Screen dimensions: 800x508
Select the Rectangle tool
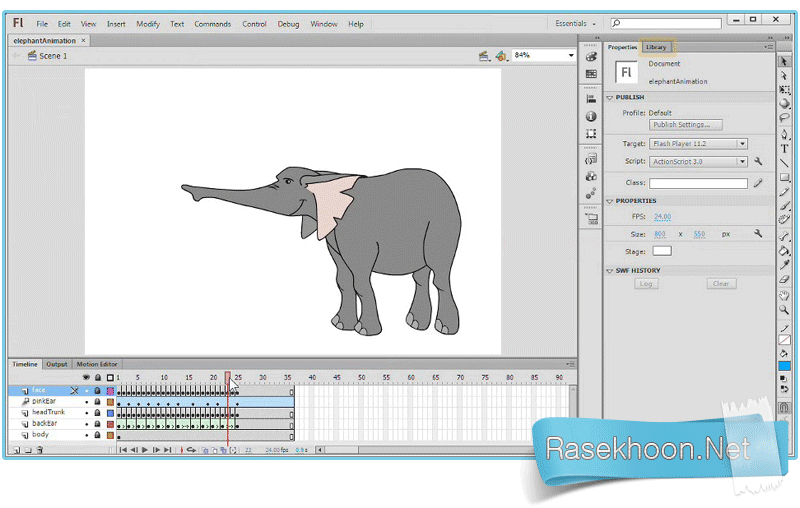click(784, 177)
